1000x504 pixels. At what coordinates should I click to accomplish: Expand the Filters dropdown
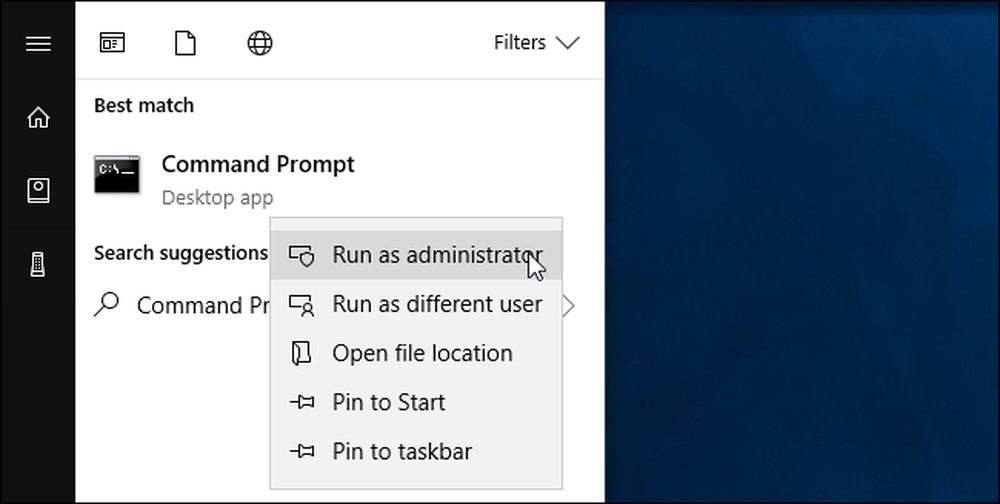coord(536,43)
